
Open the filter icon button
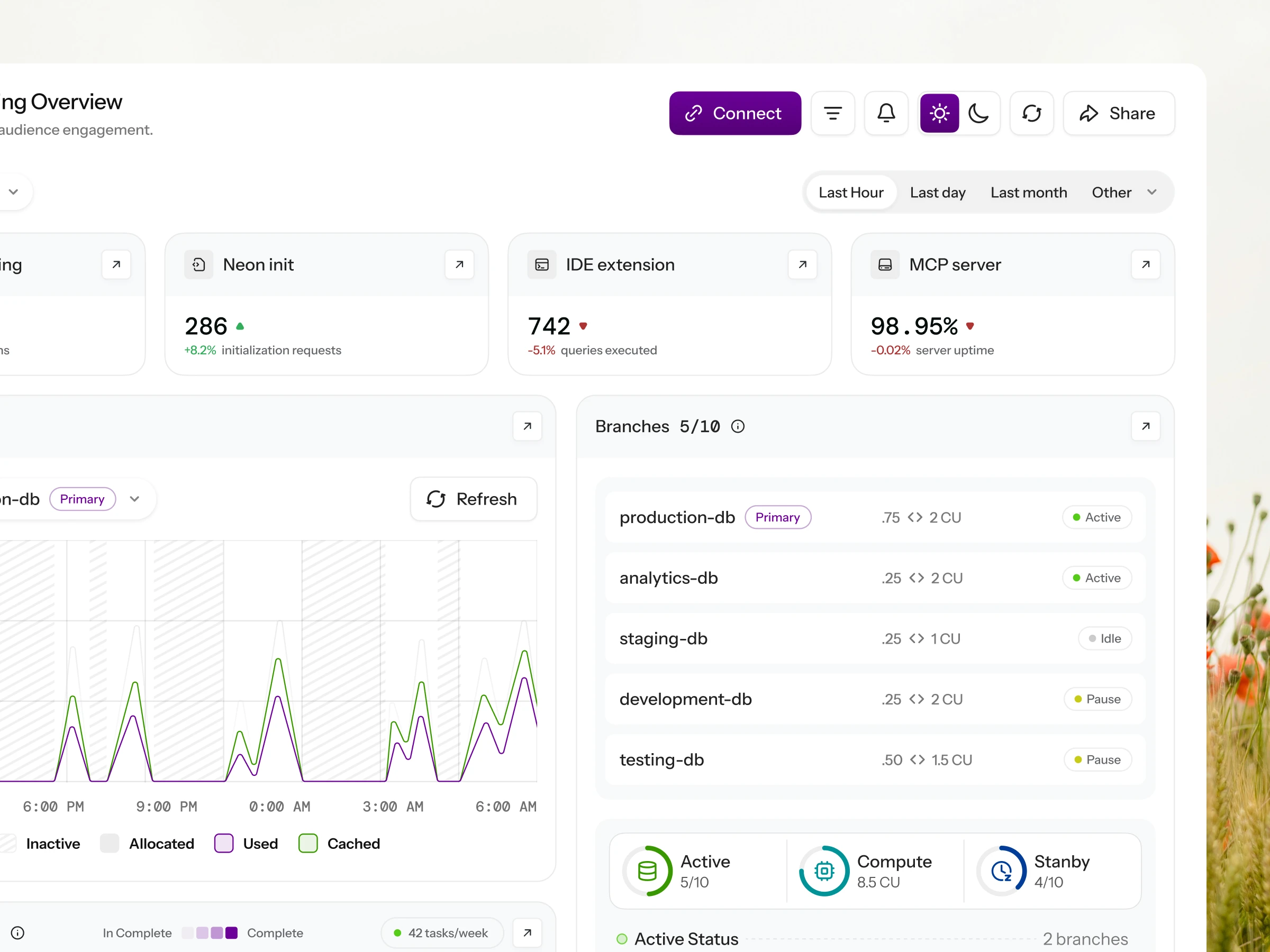coord(832,113)
